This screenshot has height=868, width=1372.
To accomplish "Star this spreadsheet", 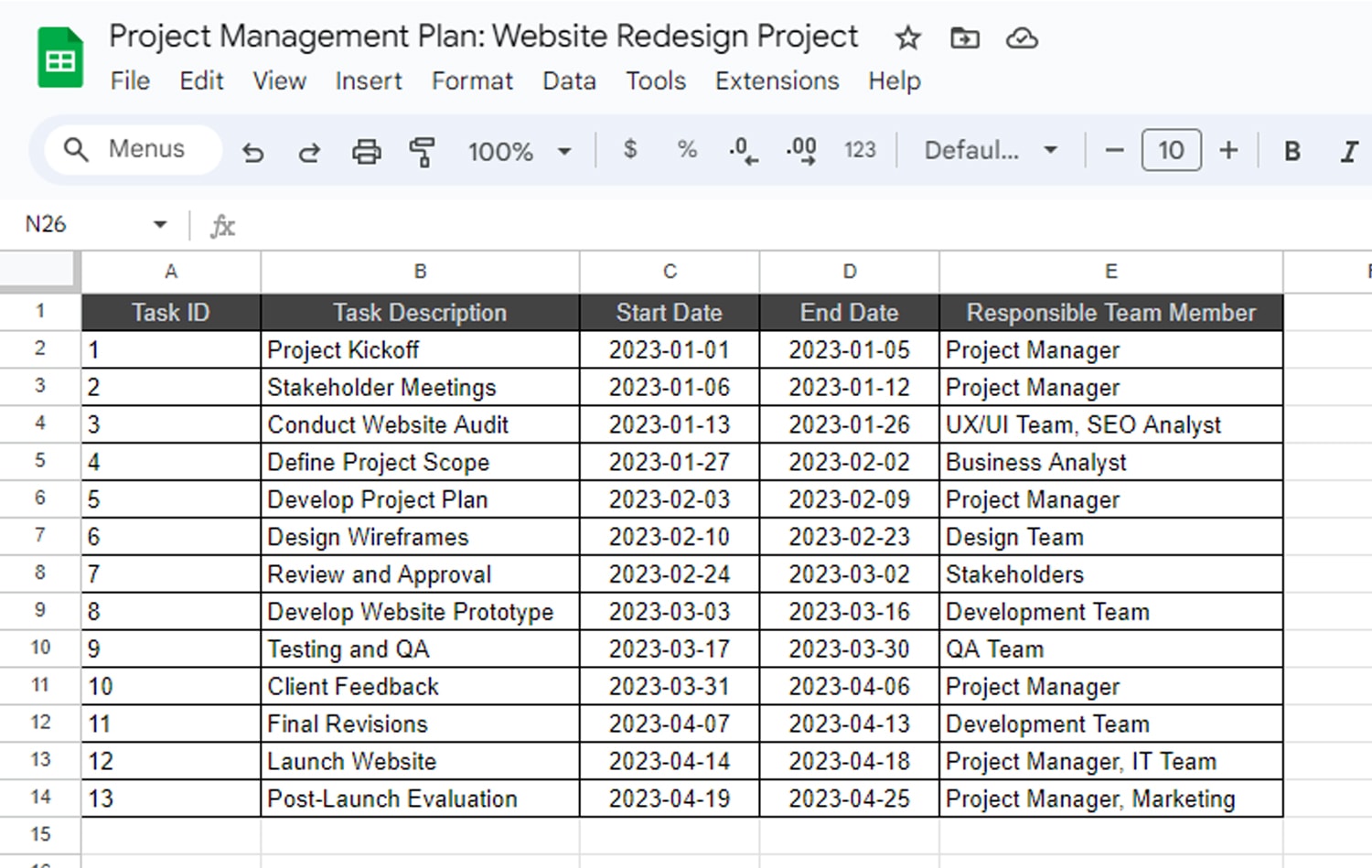I will (906, 38).
